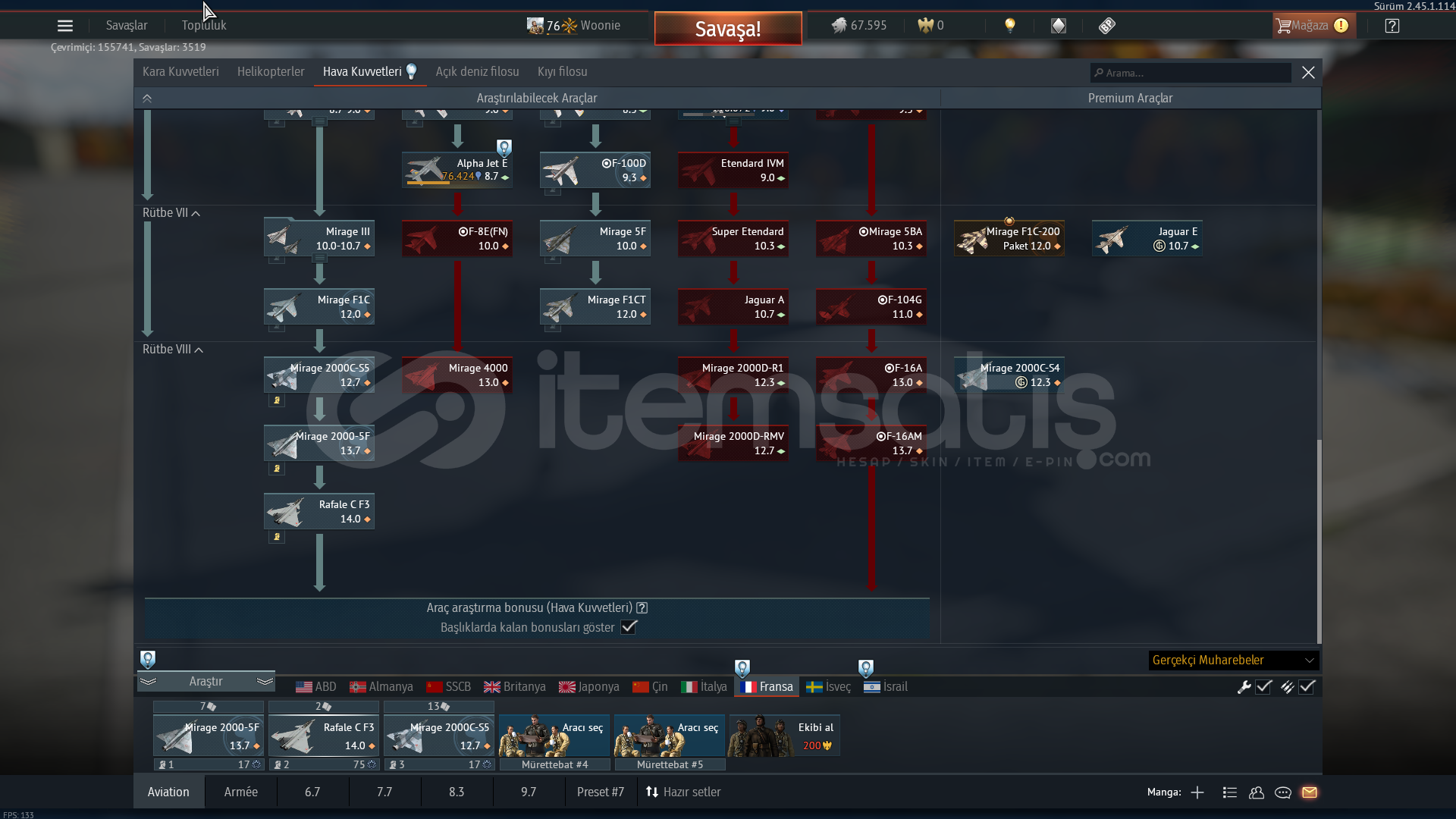Viewport: 1456px width, 819px height.
Task: Click the Arama search field
Action: (1191, 73)
